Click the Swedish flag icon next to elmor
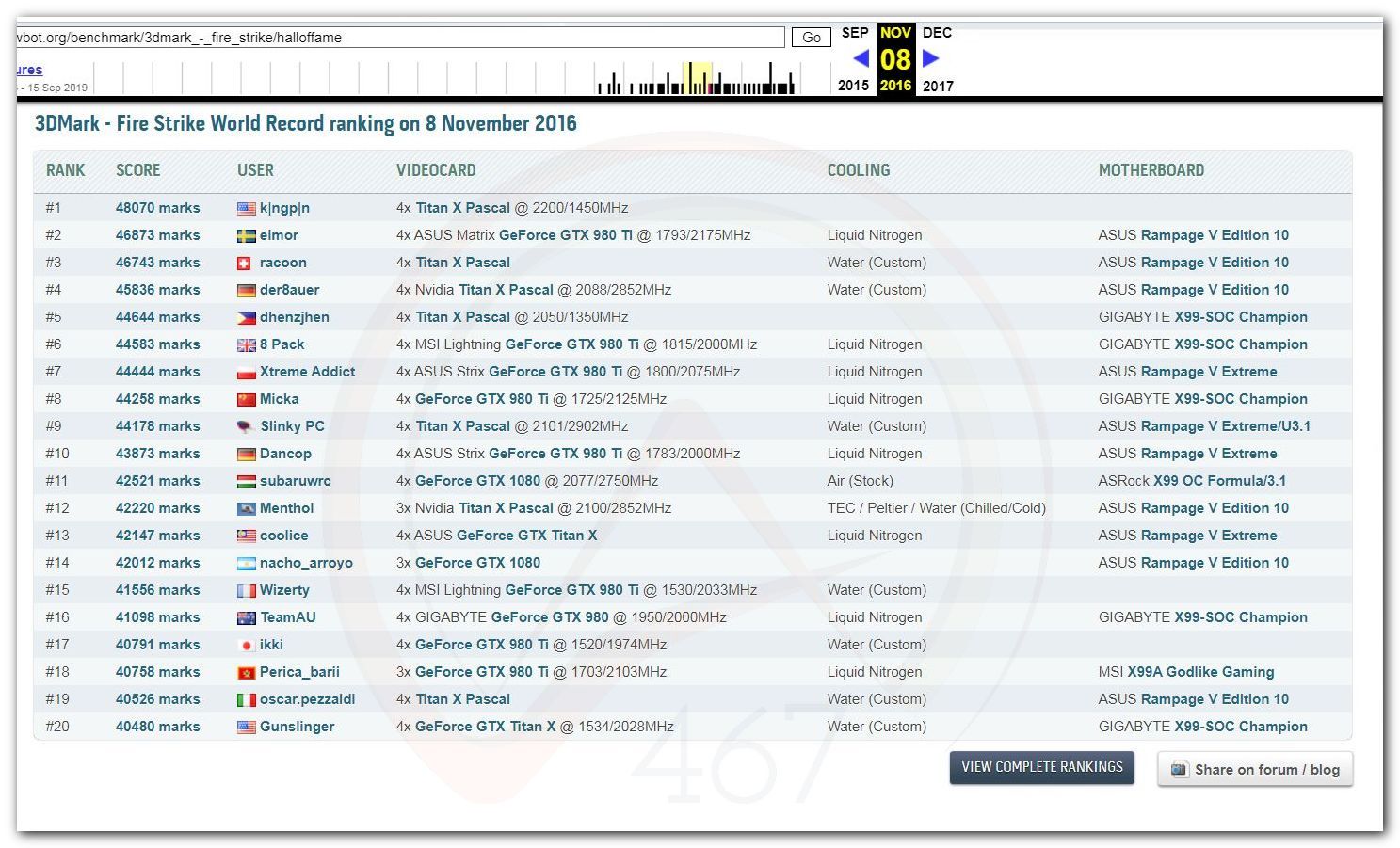This screenshot has width=1400, height=848. 246,236
